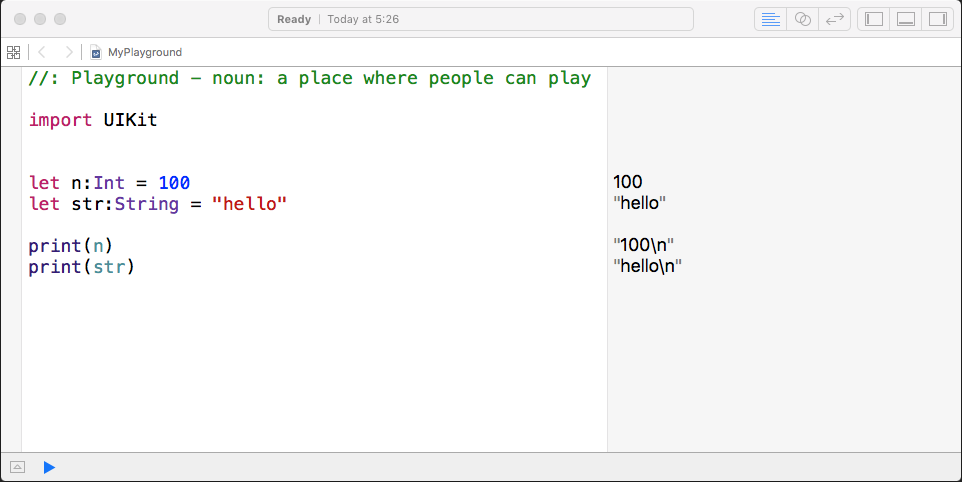Click the playground comment line
The image size is (962, 482).
point(310,78)
